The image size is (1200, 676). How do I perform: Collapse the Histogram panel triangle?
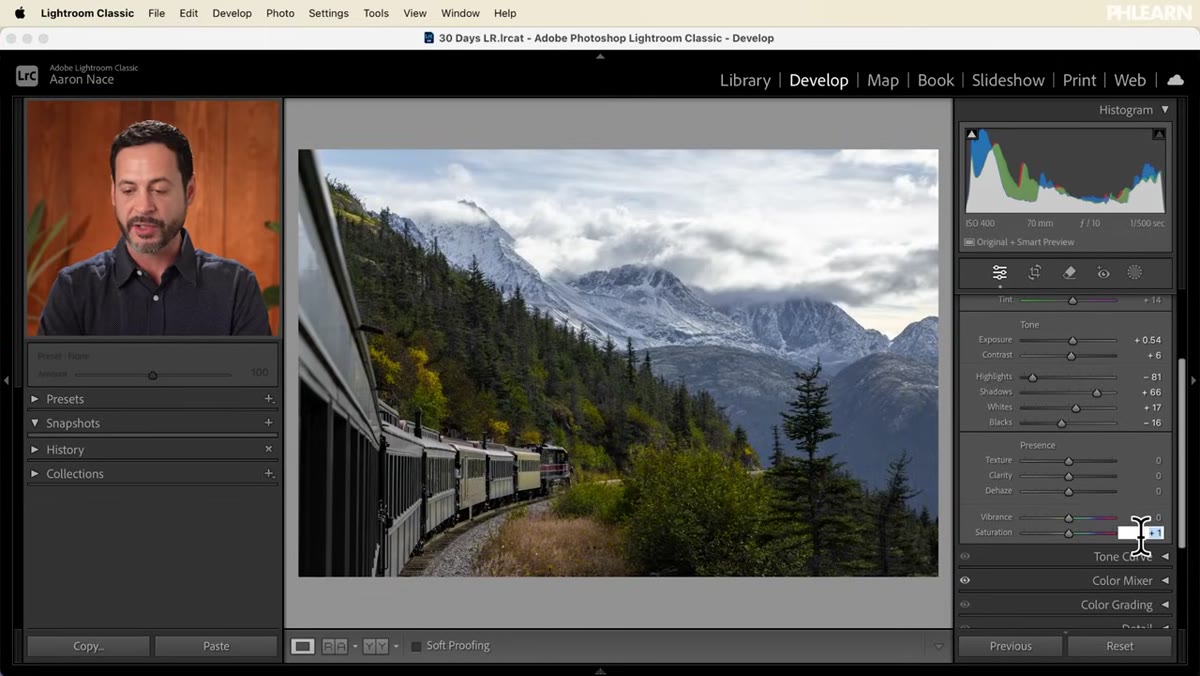[x=1164, y=110]
